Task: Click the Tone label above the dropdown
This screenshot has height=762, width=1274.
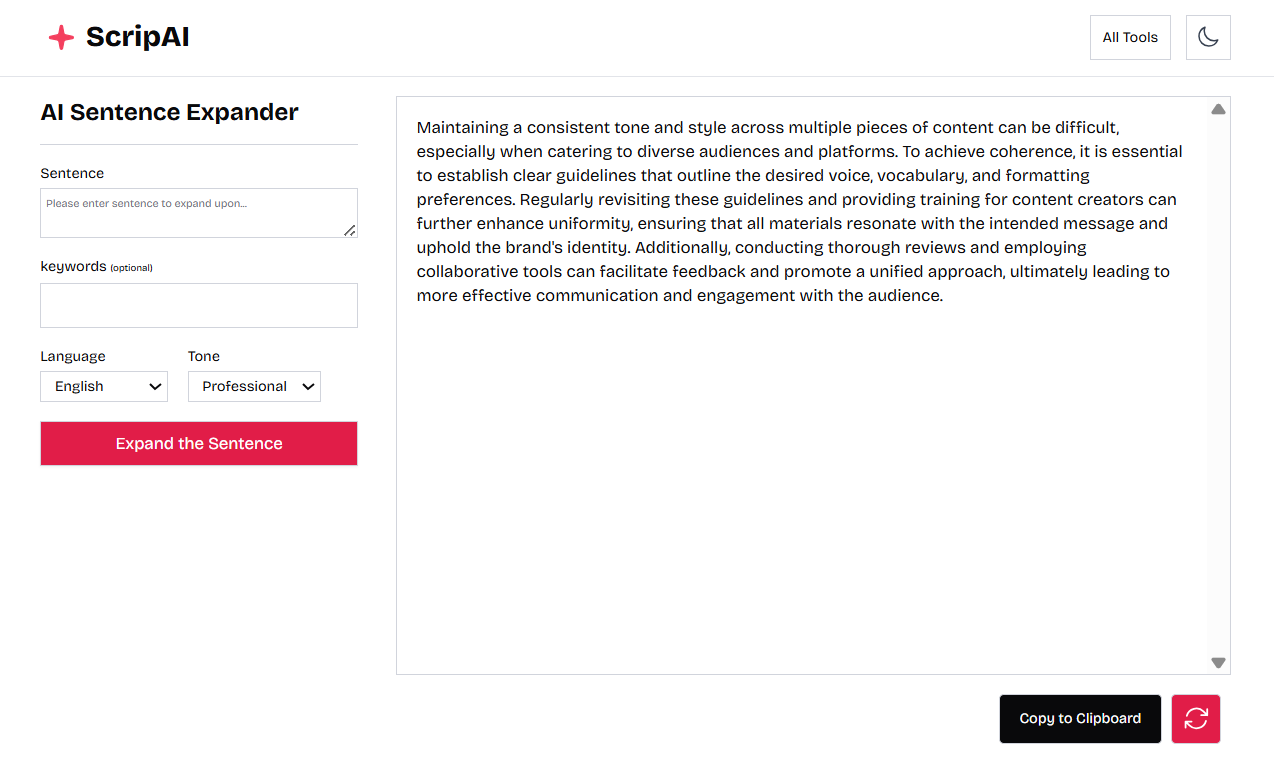Action: (204, 356)
